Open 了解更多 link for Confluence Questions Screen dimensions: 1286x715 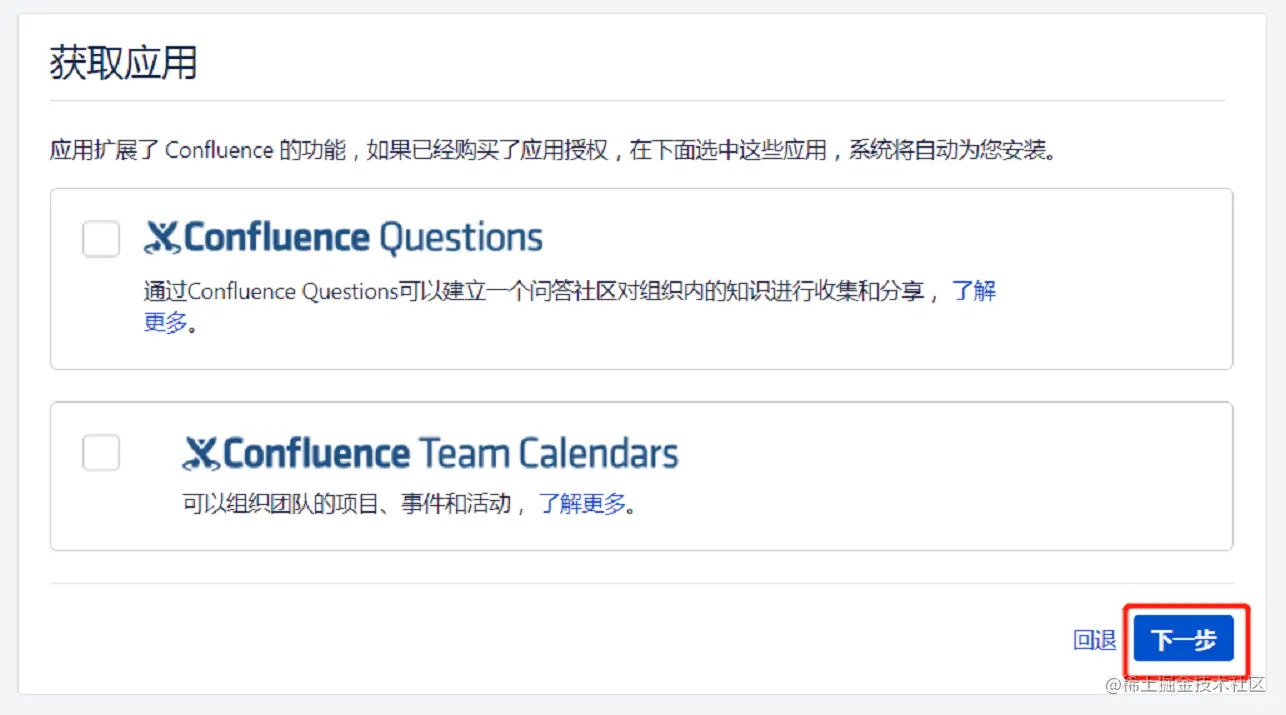point(972,292)
